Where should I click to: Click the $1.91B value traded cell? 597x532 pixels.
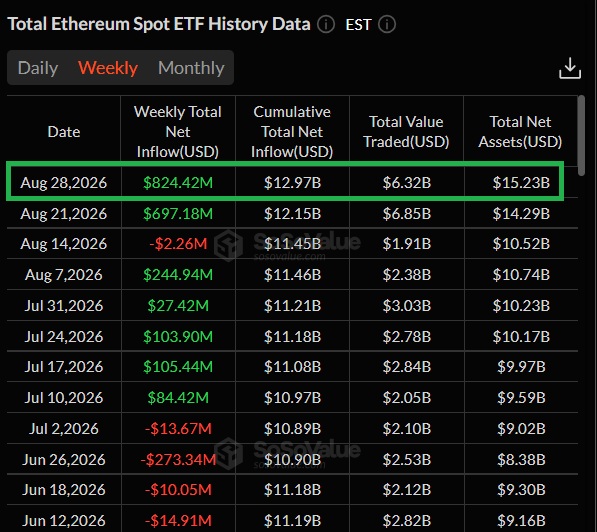407,244
